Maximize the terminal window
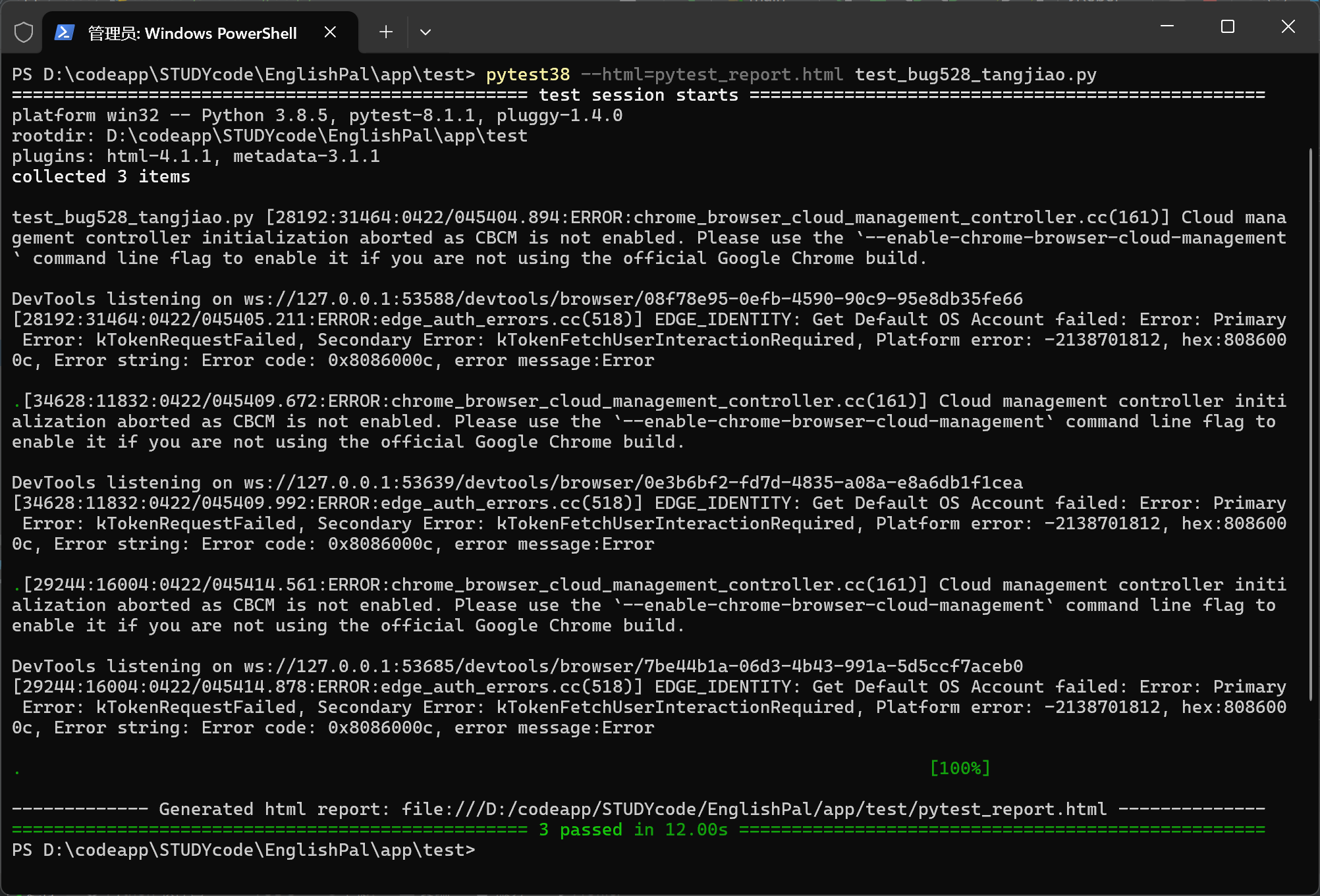The width and height of the screenshot is (1320, 896). [1227, 26]
